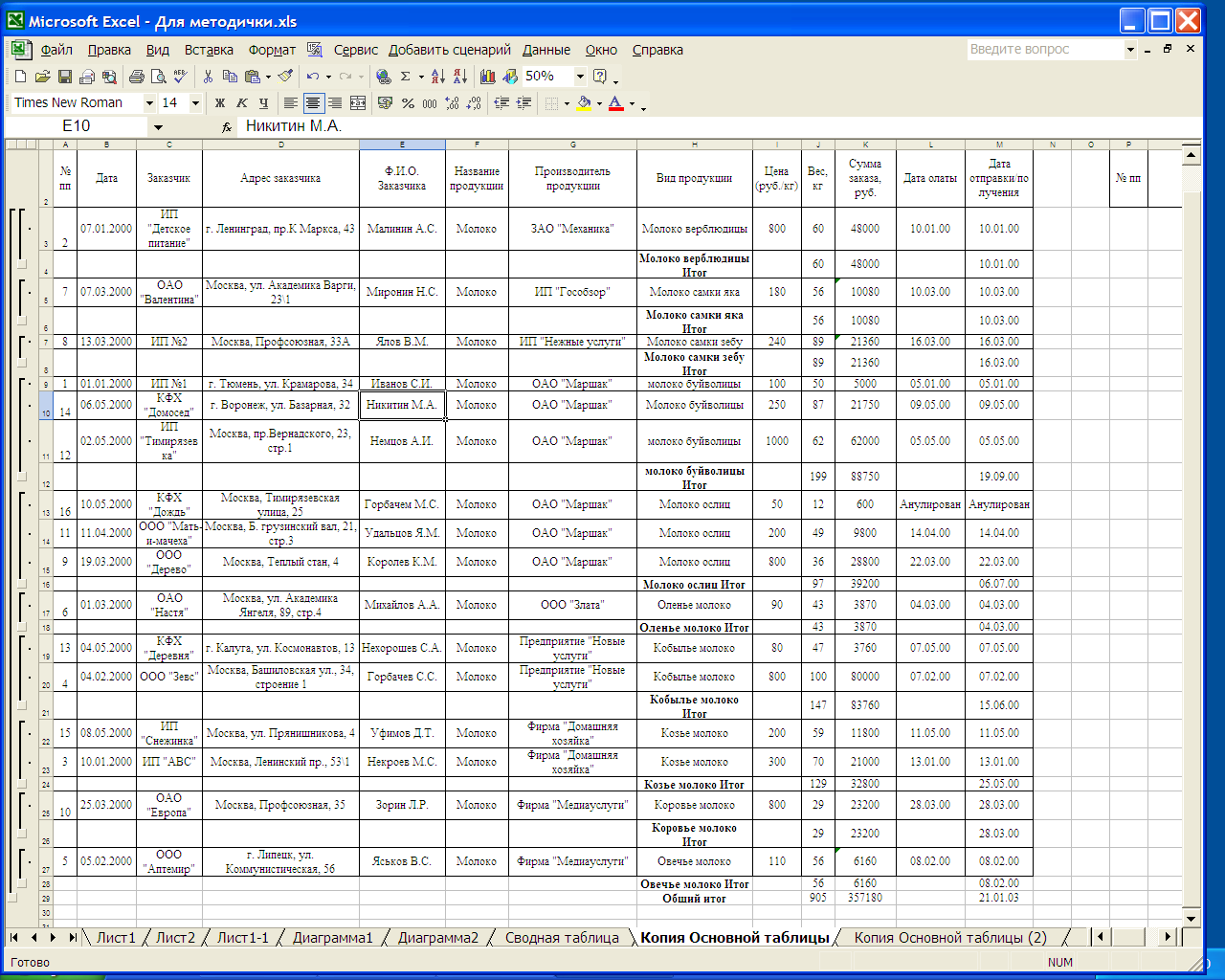The image size is (1225, 980).
Task: Click Decrease Decimal icon
Action: 474,102
